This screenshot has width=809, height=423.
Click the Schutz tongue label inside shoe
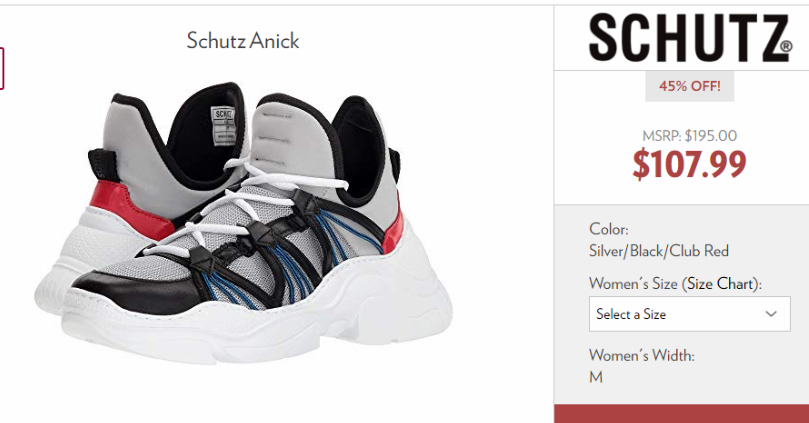pos(223,125)
